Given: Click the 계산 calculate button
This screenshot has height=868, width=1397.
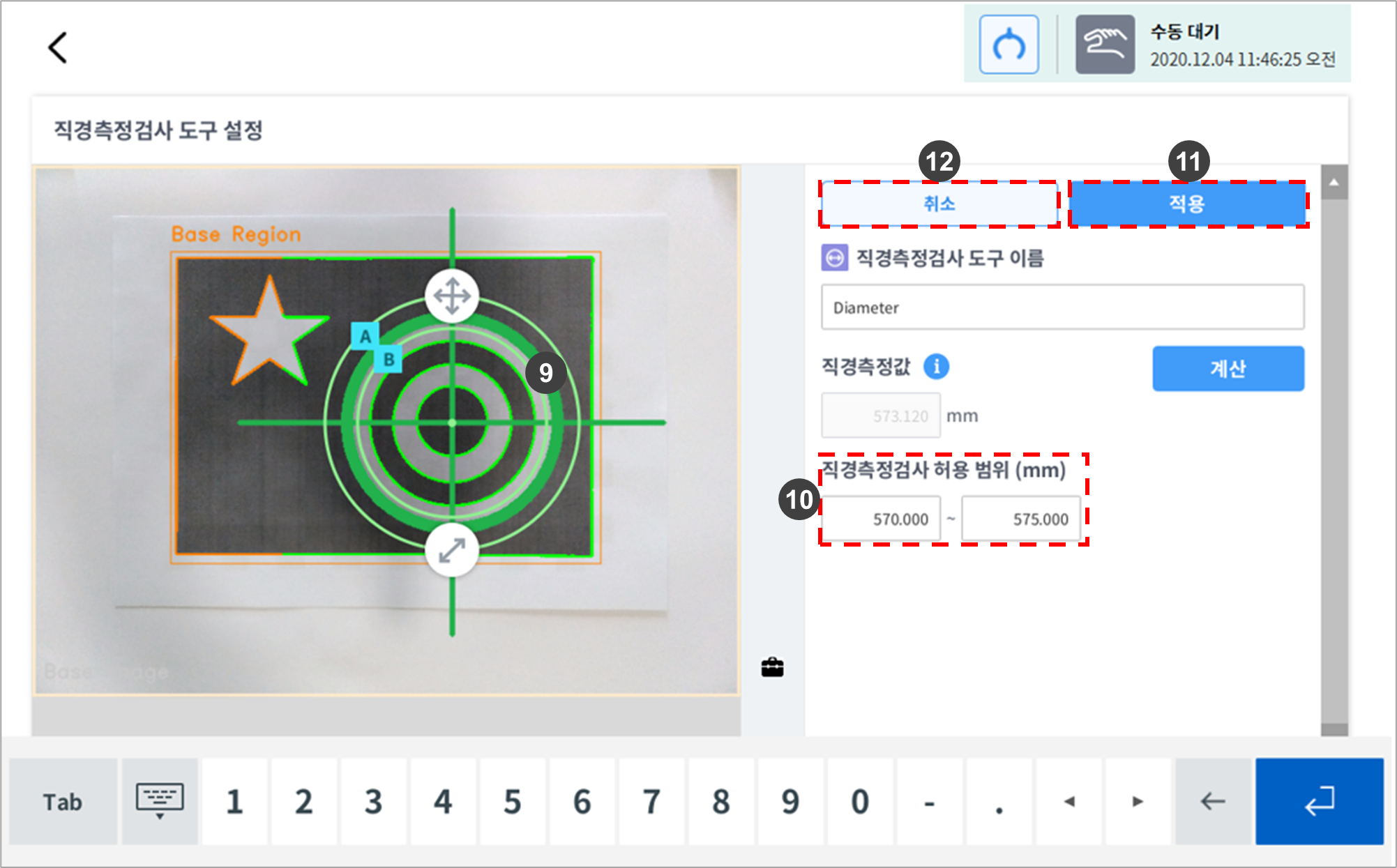Looking at the screenshot, I should click(x=1228, y=368).
